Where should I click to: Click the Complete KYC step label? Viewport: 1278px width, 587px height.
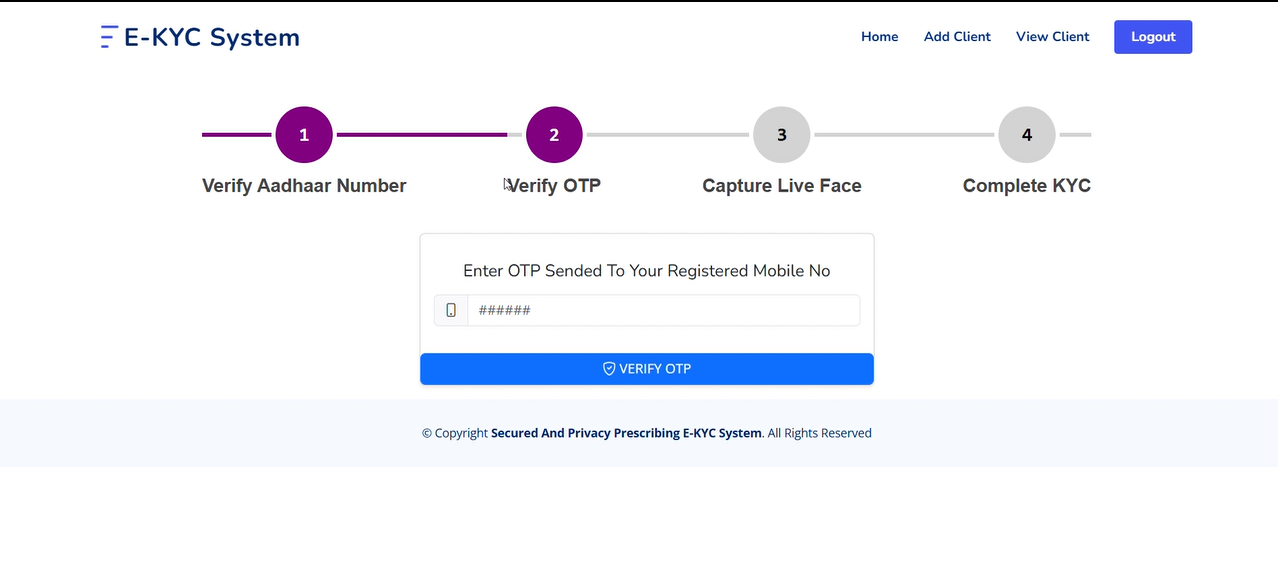pos(1026,185)
